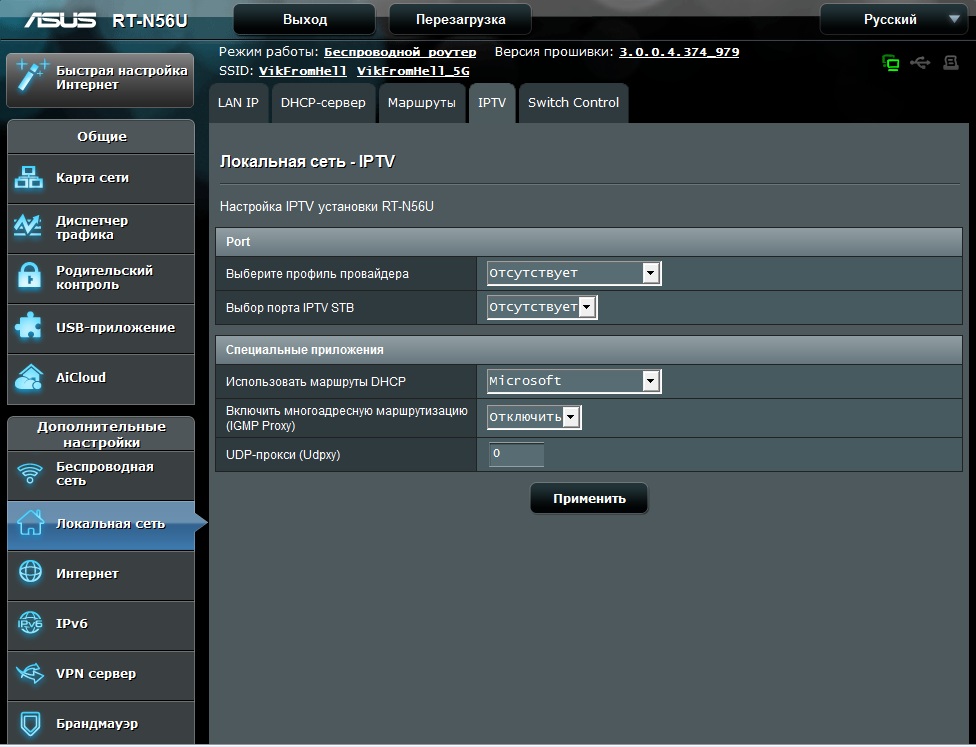Viewport: 976px width, 747px height.
Task: Click the Wireless network Wi-Fi icon
Action: pos(30,474)
